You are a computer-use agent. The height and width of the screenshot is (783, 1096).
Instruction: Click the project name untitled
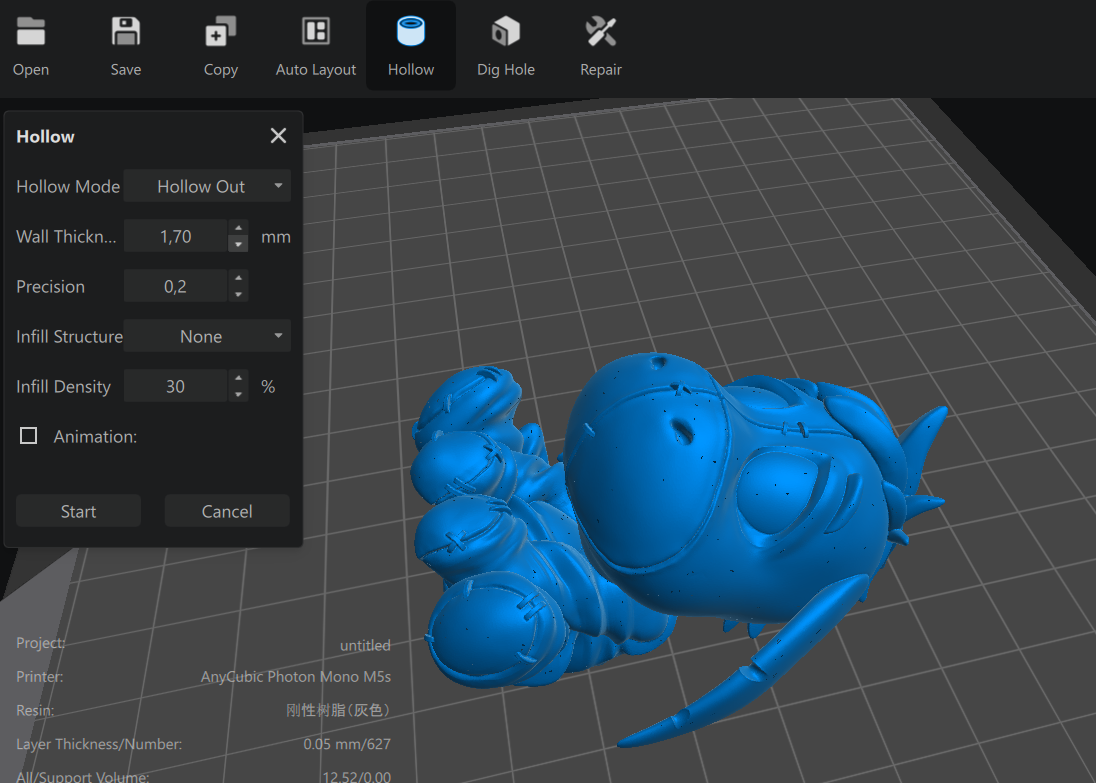coord(365,645)
